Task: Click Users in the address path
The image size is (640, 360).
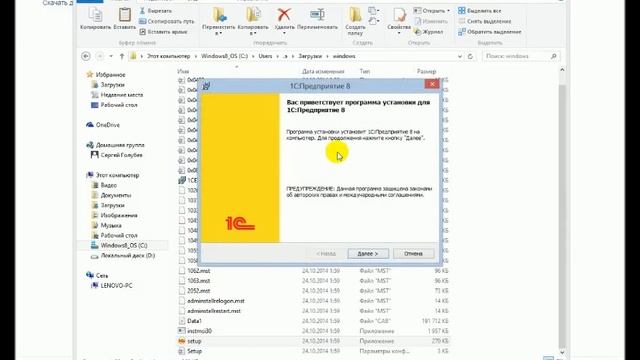Action: [x=265, y=56]
